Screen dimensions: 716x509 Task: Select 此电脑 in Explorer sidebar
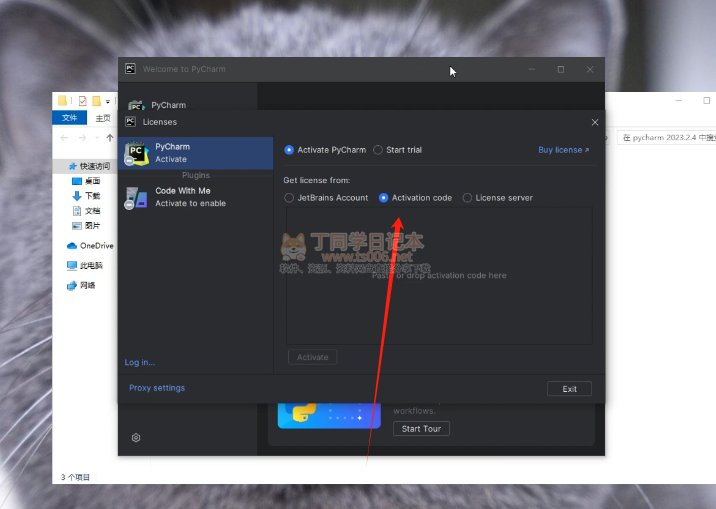[85, 265]
